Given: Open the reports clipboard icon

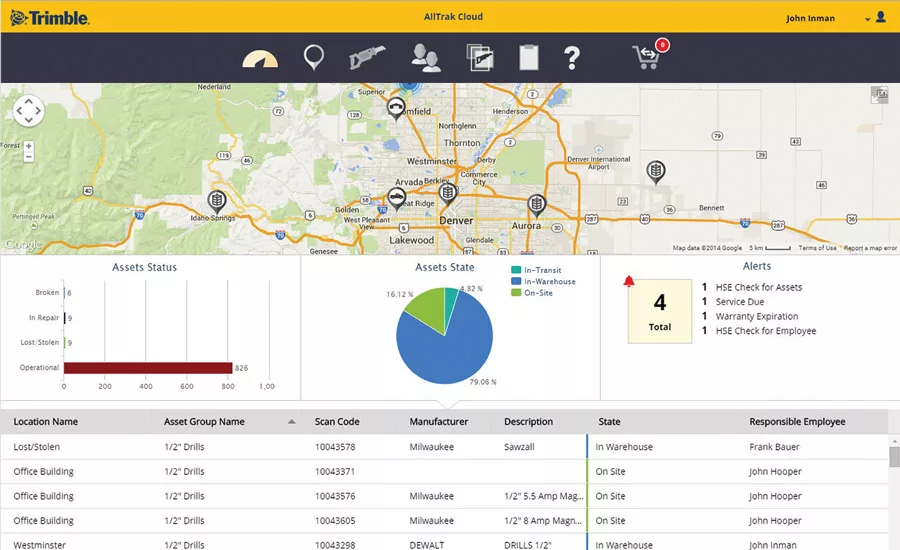Looking at the screenshot, I should [529, 57].
